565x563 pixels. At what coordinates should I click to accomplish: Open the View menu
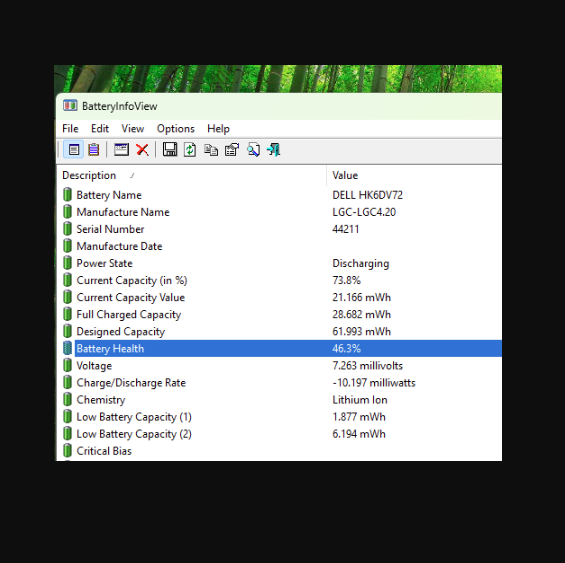tap(133, 129)
